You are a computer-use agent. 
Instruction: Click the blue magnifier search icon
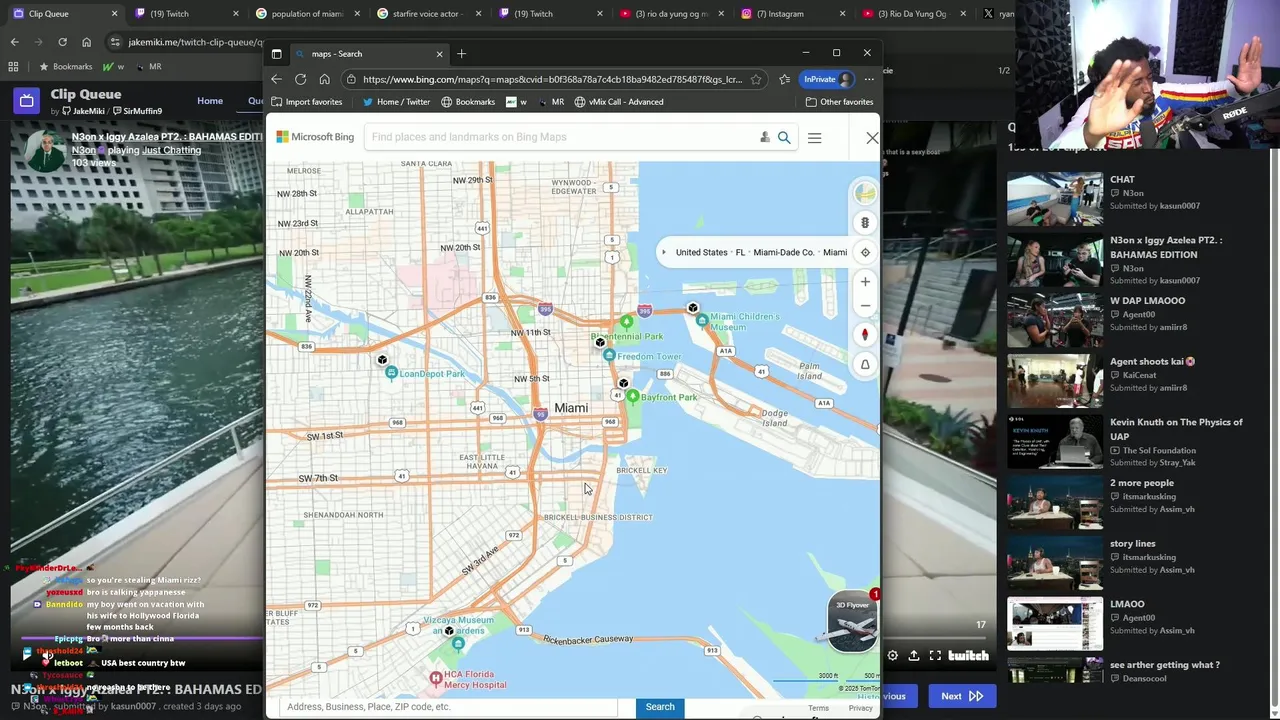(x=784, y=137)
